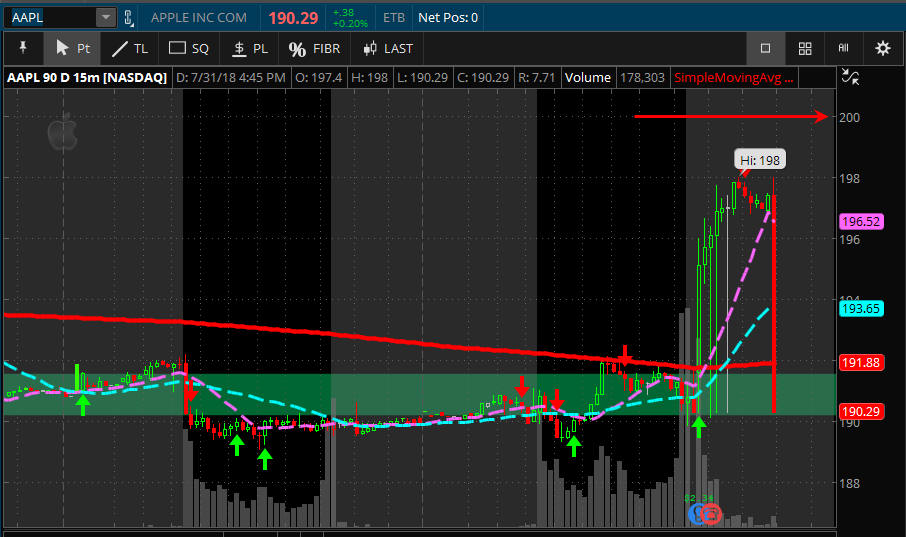
Task: Open the AAPL symbol dropdown arrow
Action: tap(106, 17)
